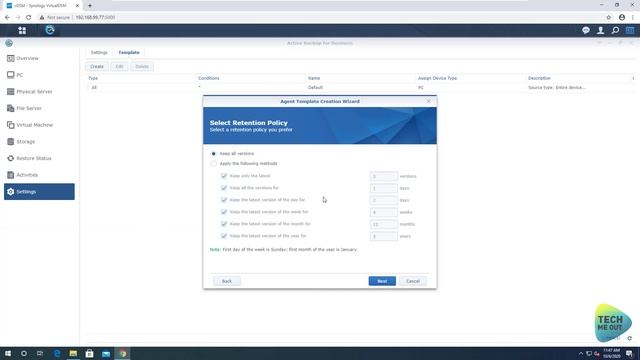Open Virtual Machine section

pyautogui.click(x=39, y=125)
